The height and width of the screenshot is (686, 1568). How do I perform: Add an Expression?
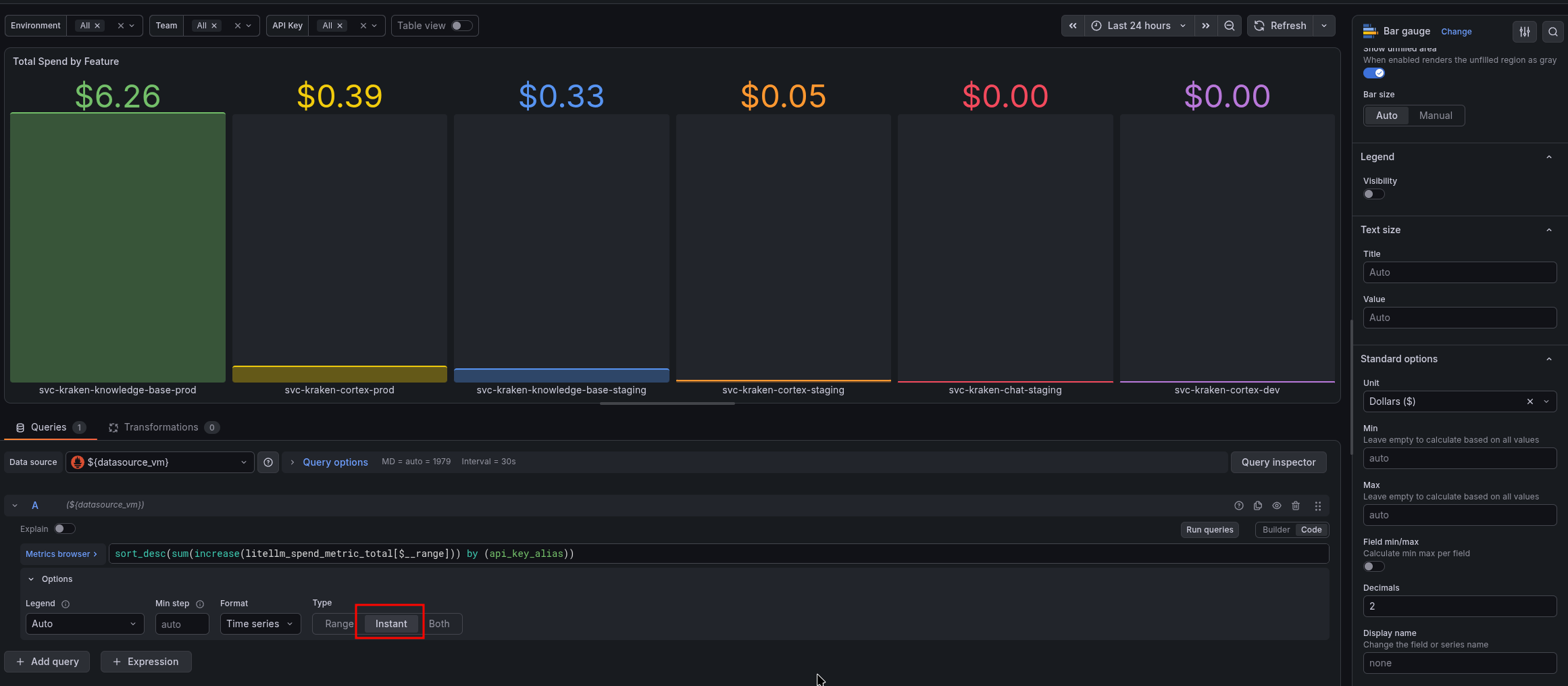pos(146,662)
